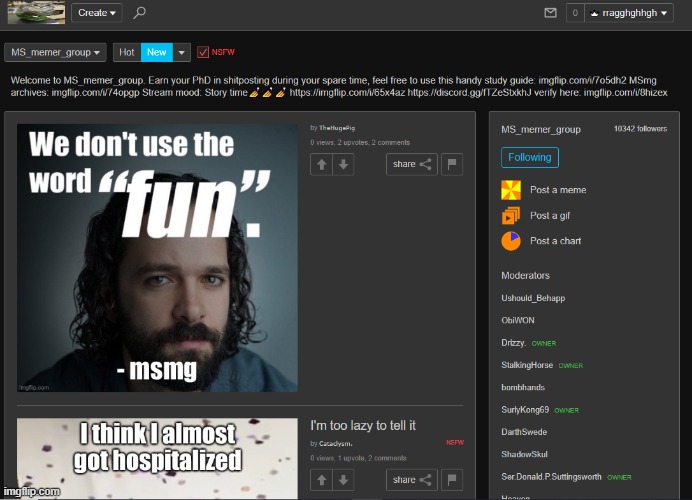
Task: Open moderator Drizzy. profile
Action: [x=514, y=343]
